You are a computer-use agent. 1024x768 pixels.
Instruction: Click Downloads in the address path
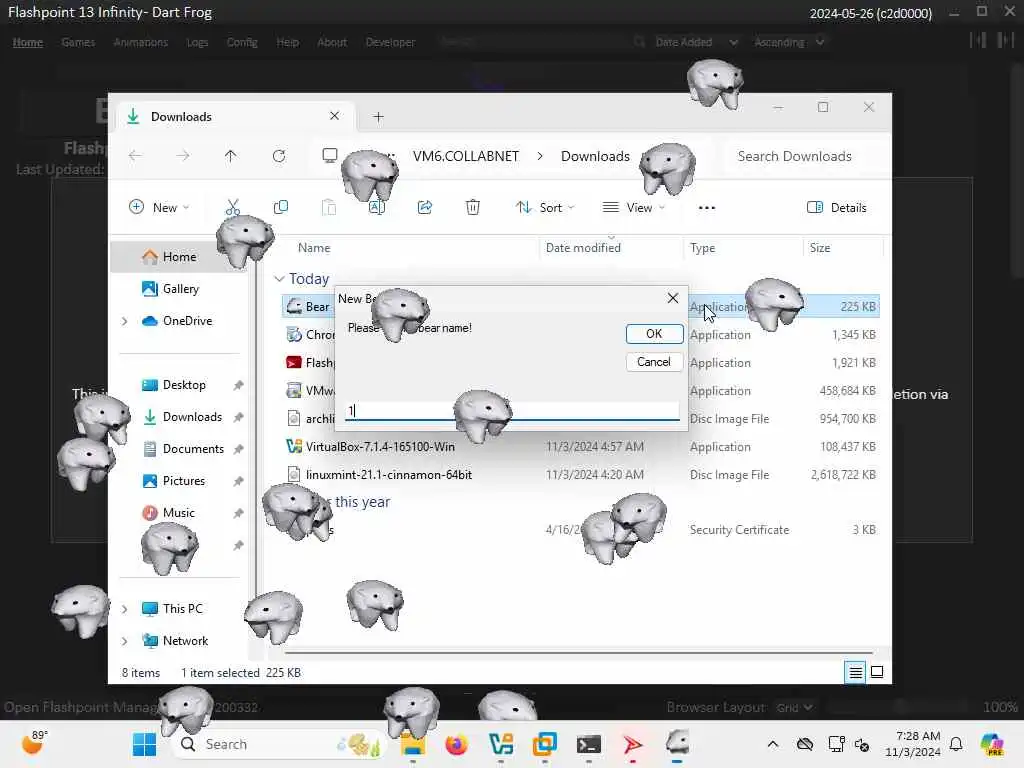[595, 156]
